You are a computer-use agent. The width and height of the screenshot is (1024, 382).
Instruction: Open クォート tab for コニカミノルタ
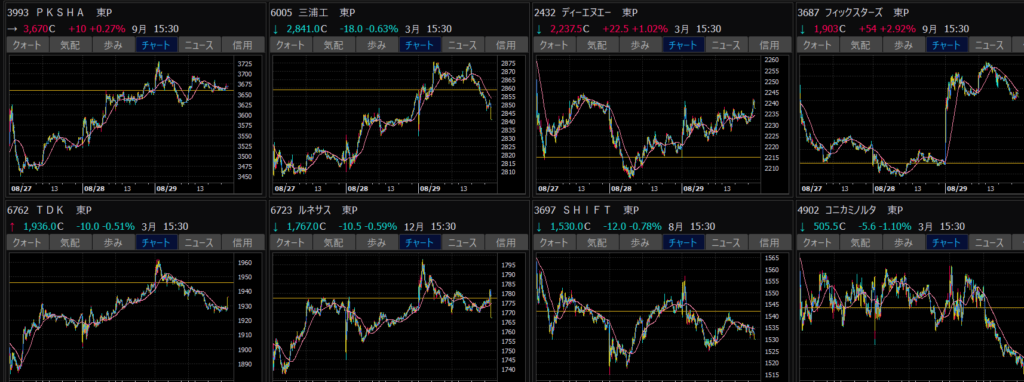[819, 243]
